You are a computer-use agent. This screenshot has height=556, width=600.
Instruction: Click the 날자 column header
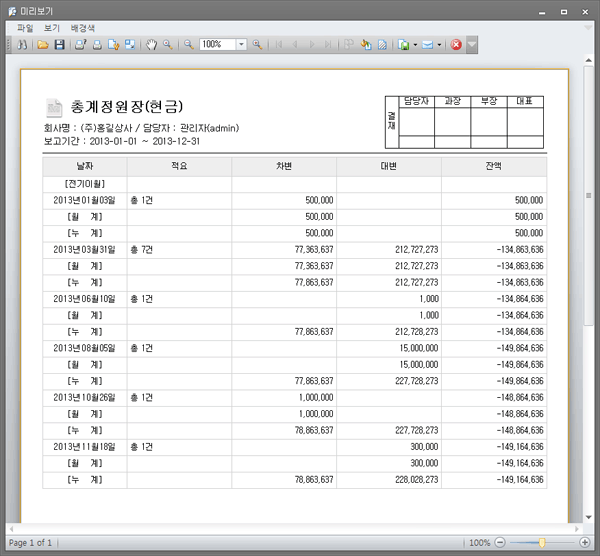85,166
